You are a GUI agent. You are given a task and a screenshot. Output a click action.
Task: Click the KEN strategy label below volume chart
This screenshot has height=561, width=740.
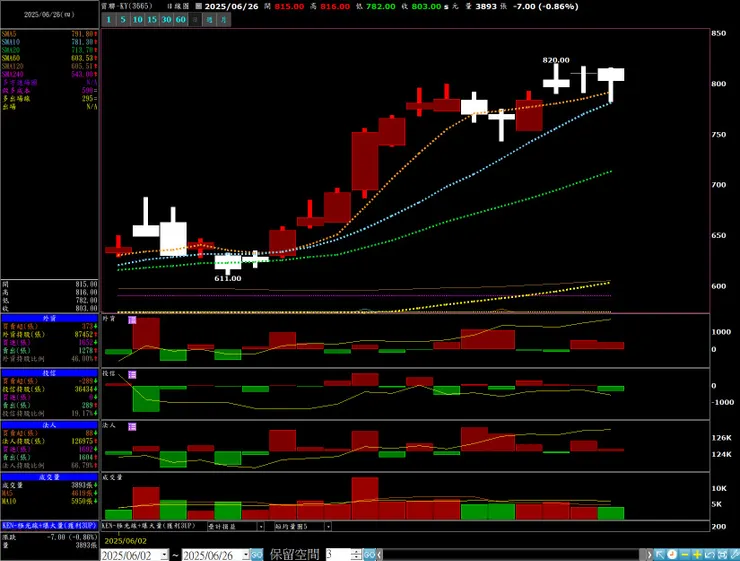(x=149, y=526)
